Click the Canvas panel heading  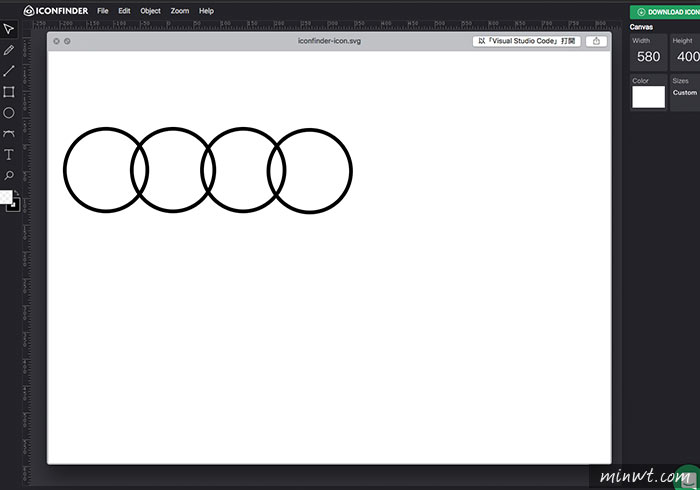pyautogui.click(x=641, y=27)
